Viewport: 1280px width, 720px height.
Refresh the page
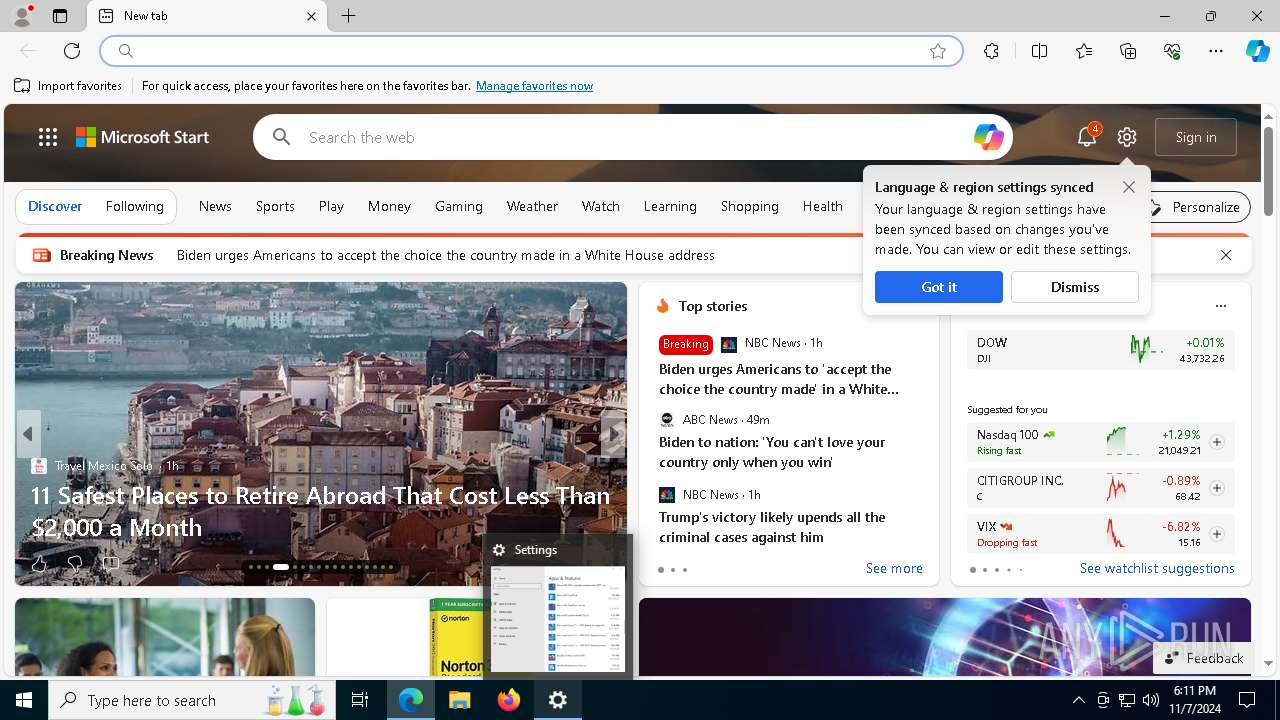click(x=72, y=51)
